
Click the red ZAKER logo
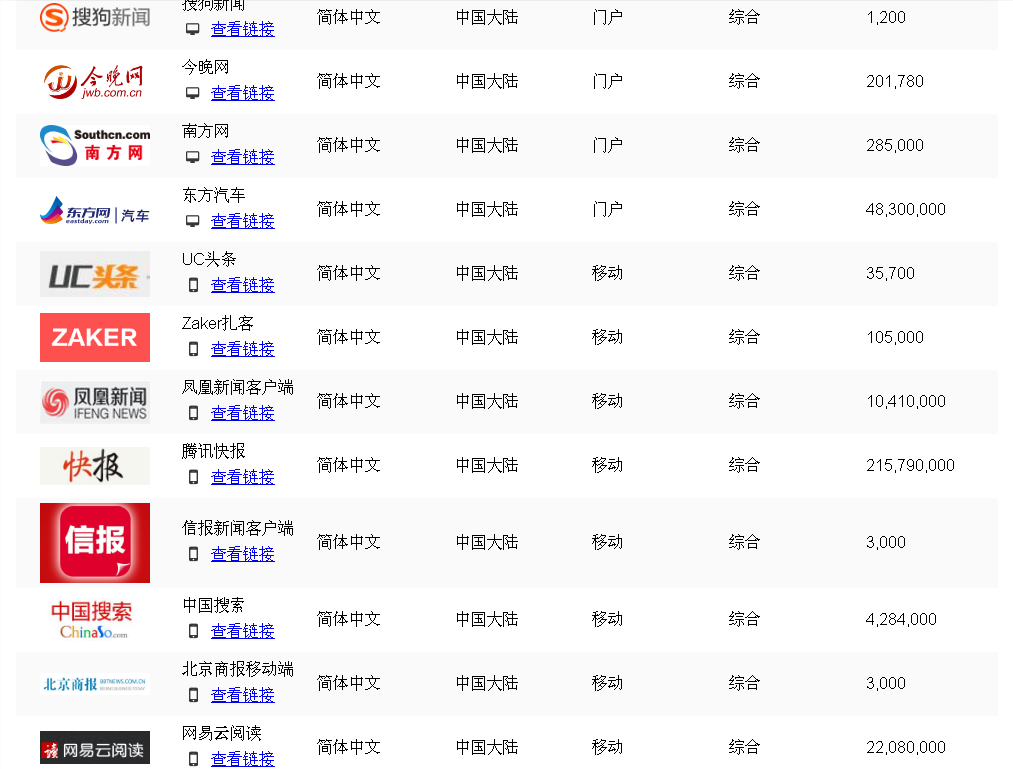pos(95,337)
